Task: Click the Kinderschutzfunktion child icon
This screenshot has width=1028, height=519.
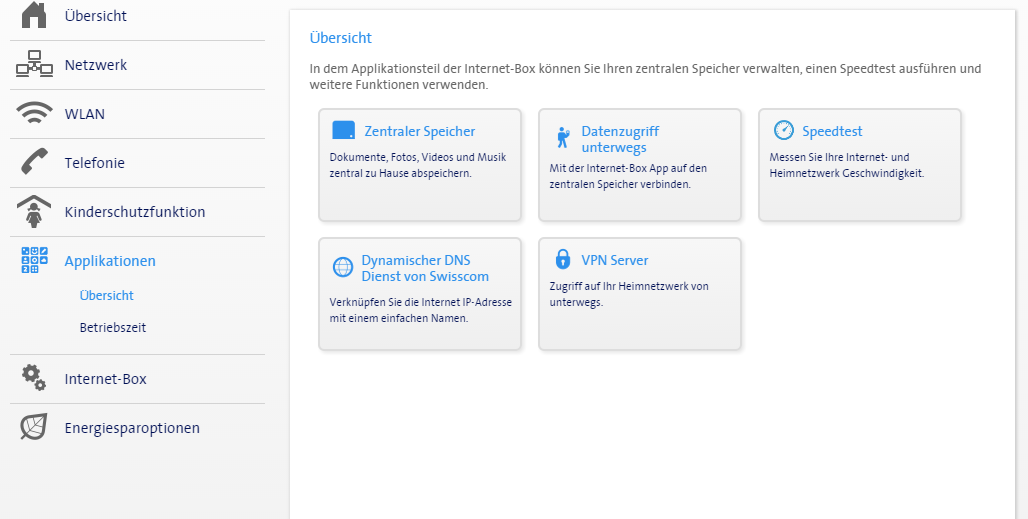Action: point(34,211)
